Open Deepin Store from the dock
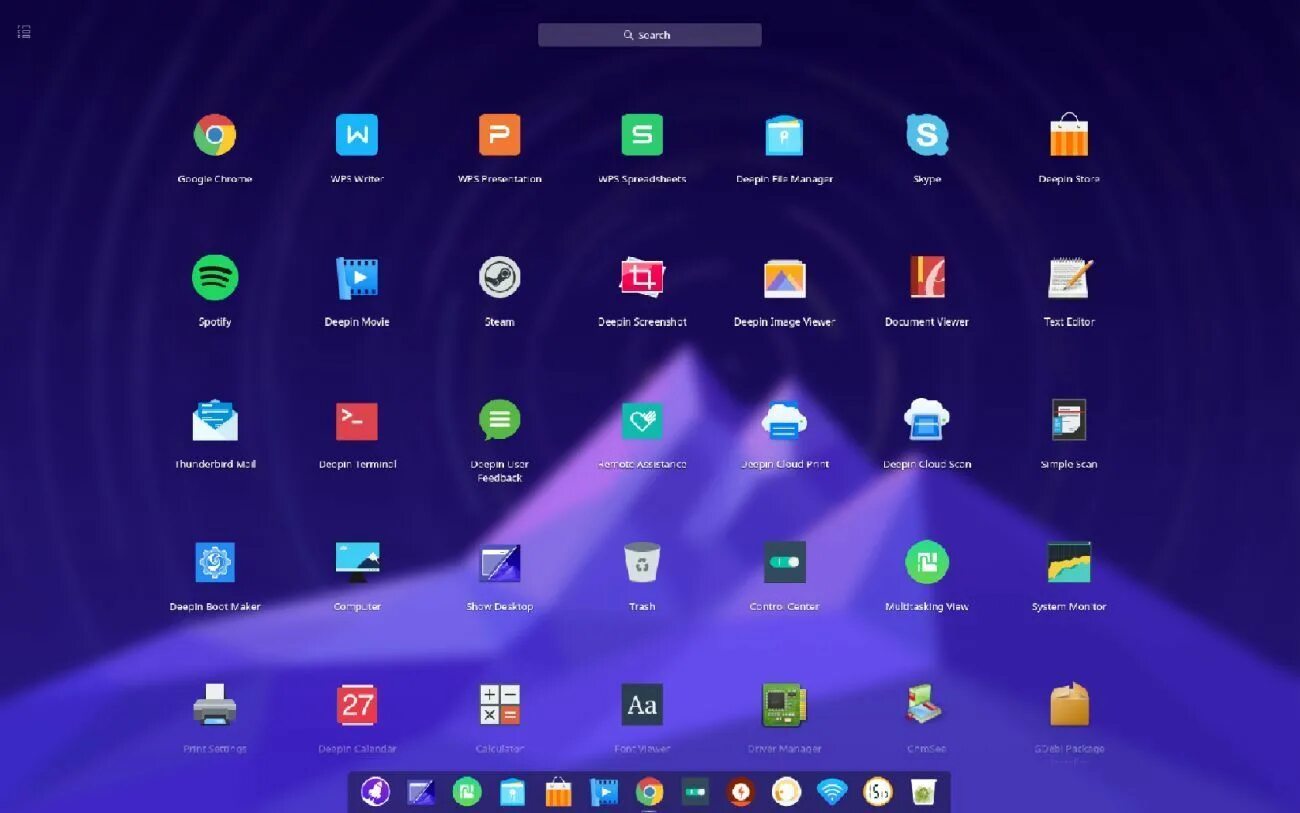Viewport: 1300px width, 813px height. click(x=558, y=792)
